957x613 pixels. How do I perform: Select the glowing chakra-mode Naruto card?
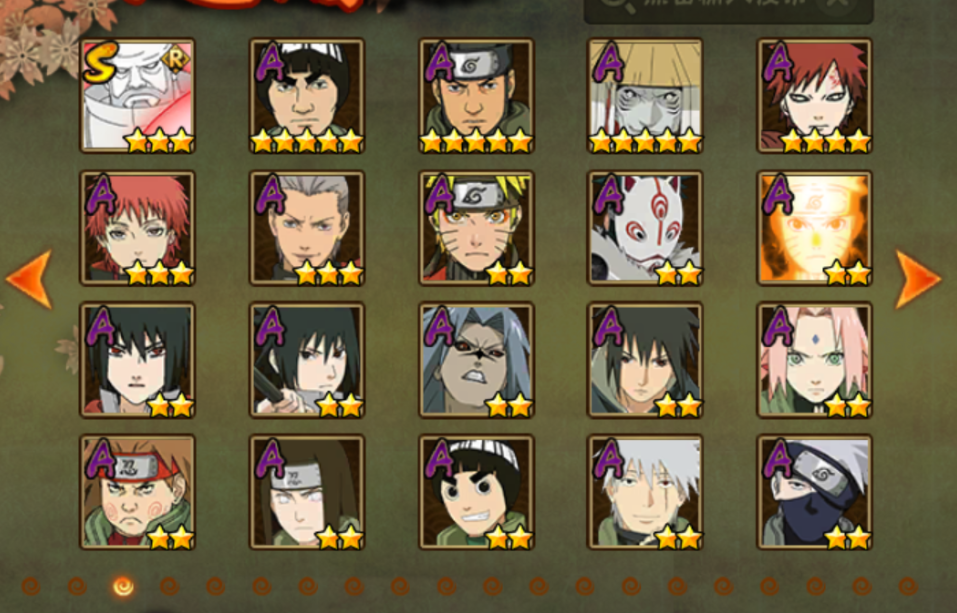pyautogui.click(x=815, y=228)
